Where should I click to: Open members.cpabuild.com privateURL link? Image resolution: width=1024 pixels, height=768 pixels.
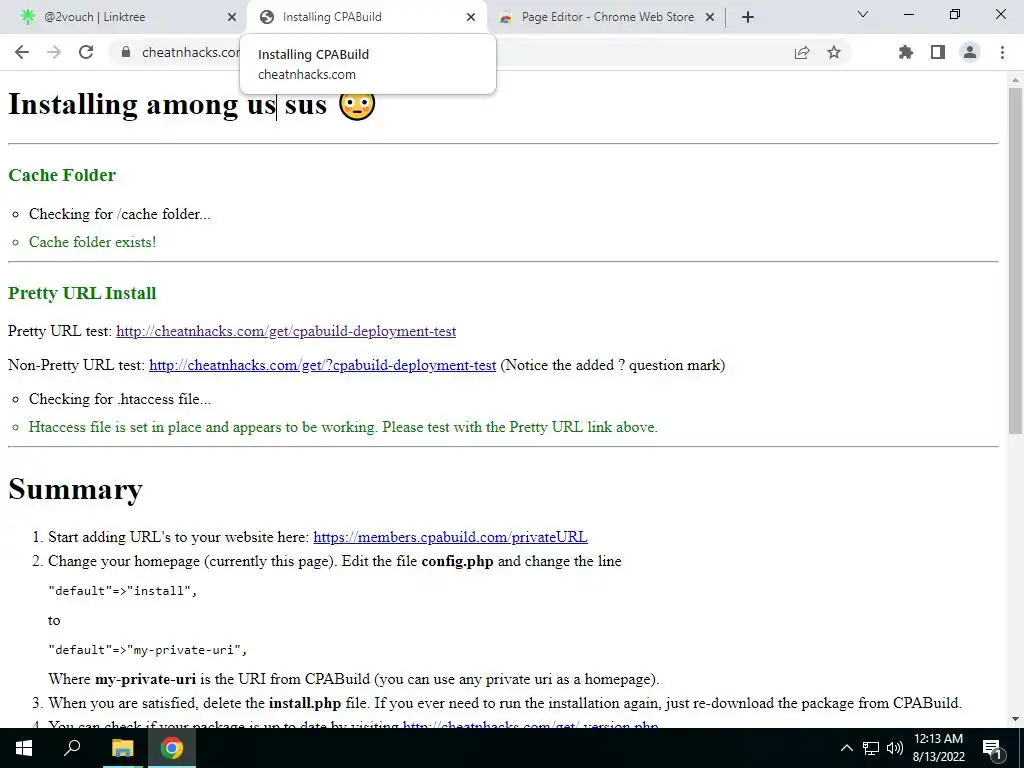coord(450,537)
